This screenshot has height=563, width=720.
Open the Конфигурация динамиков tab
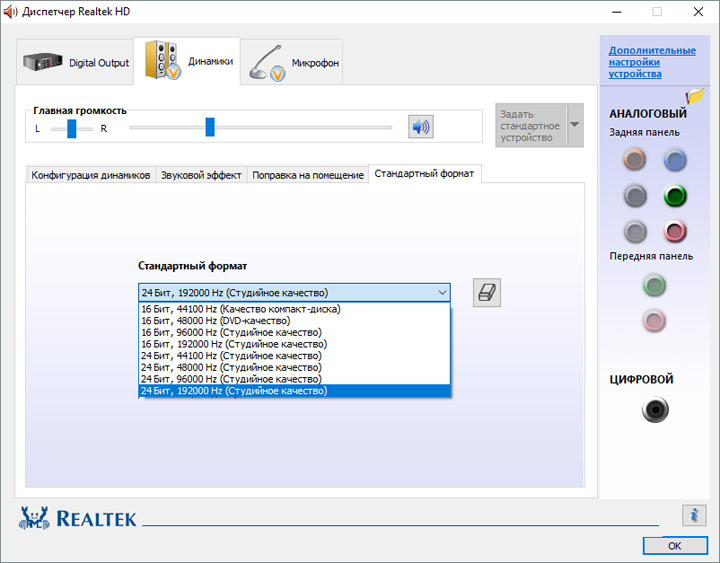click(x=91, y=175)
